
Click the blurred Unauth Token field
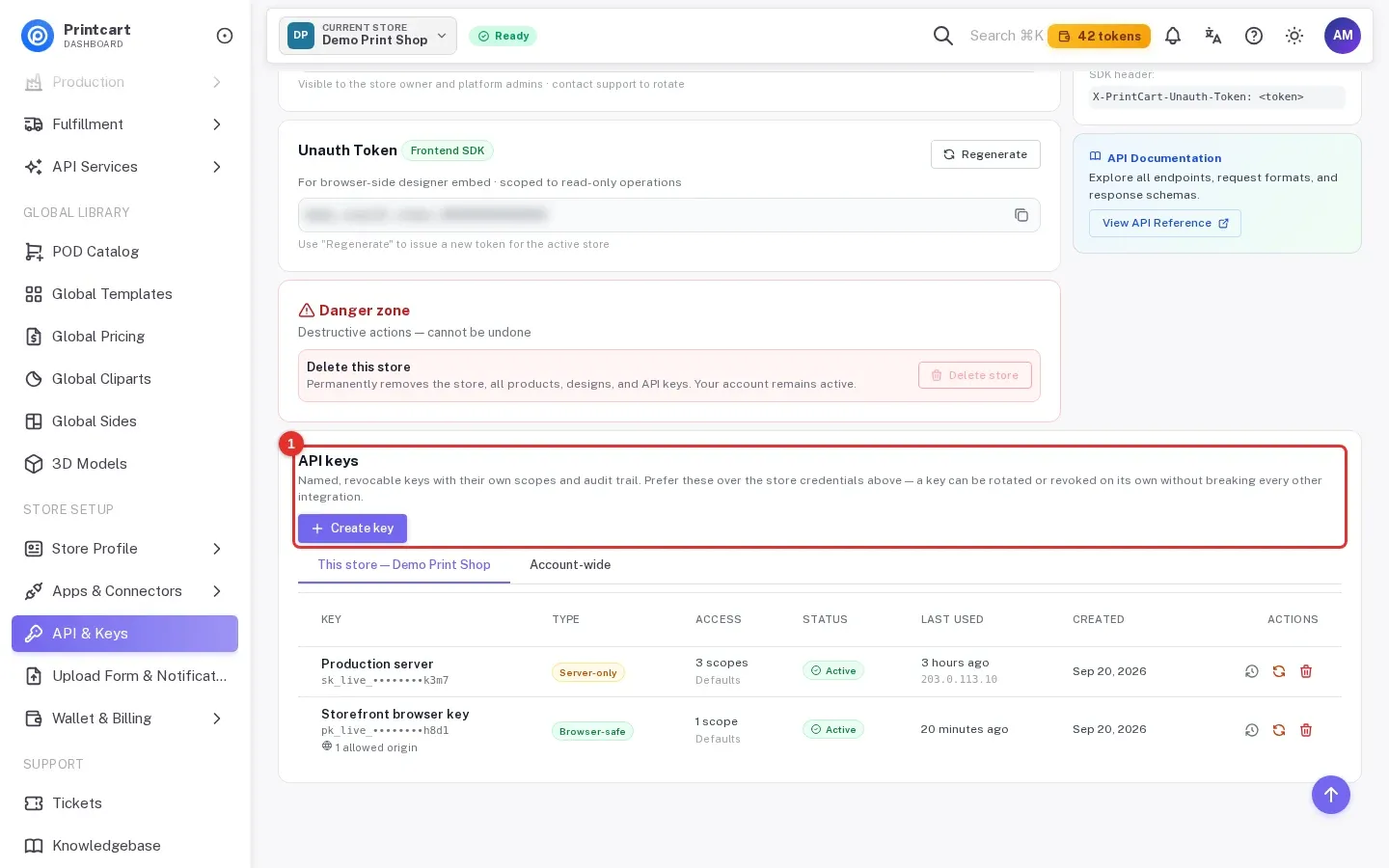tap(668, 215)
